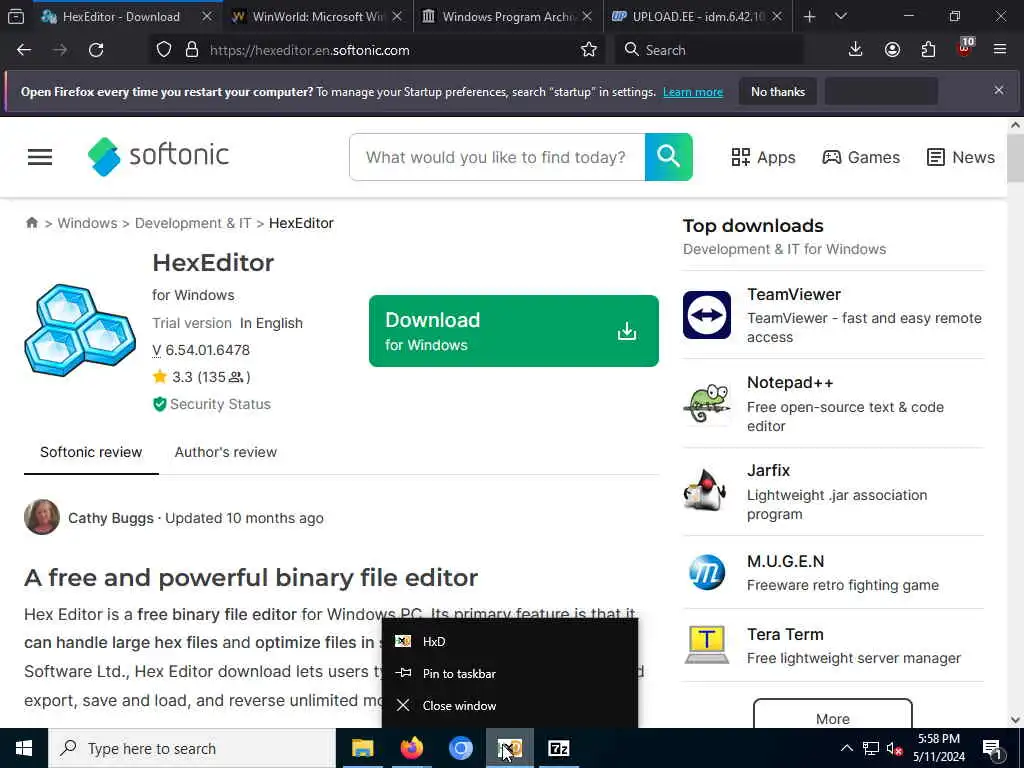
Task: Open the Apps navigation link
Action: coord(763,157)
